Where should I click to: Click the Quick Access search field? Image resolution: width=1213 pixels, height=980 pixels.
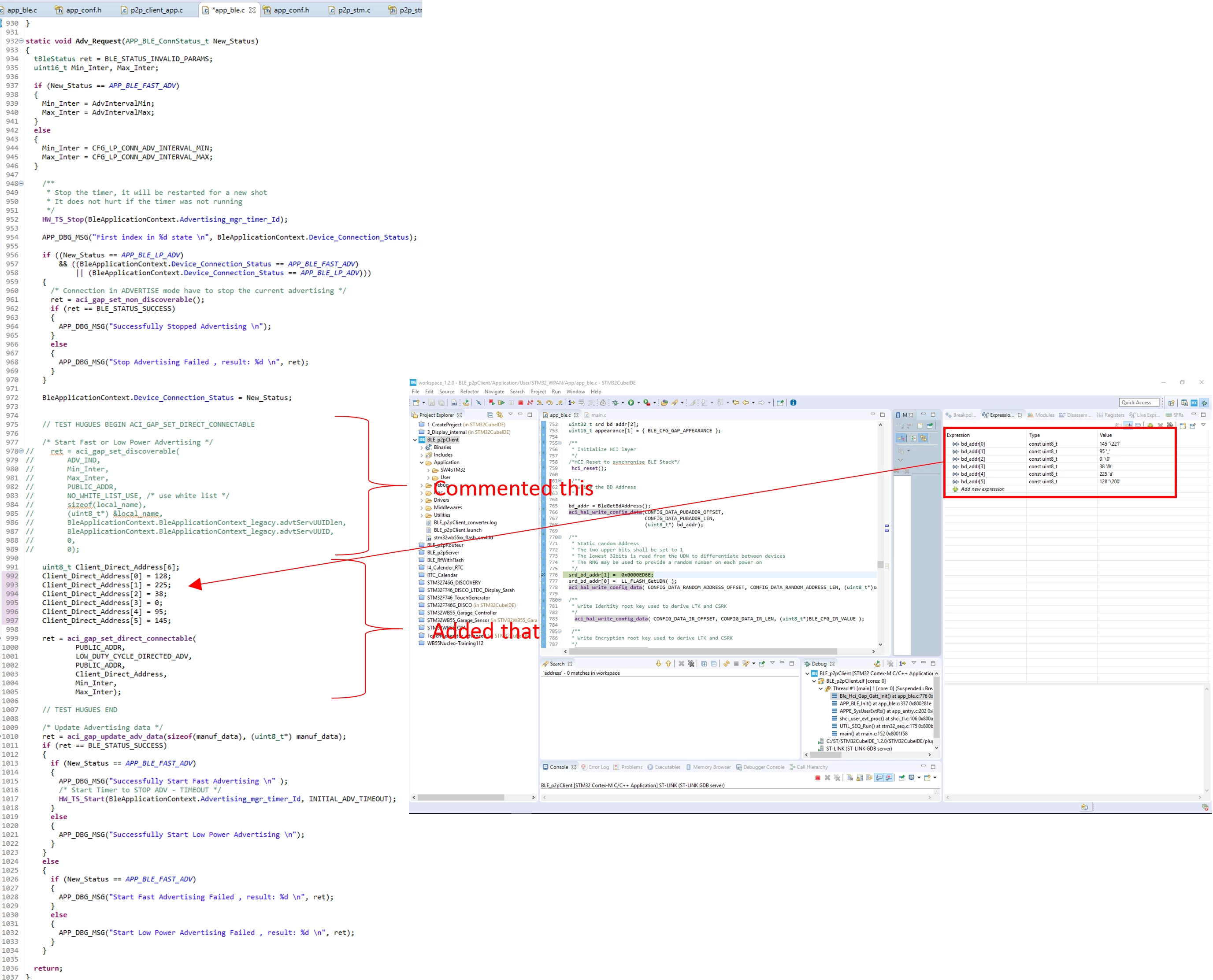pyautogui.click(x=1139, y=403)
